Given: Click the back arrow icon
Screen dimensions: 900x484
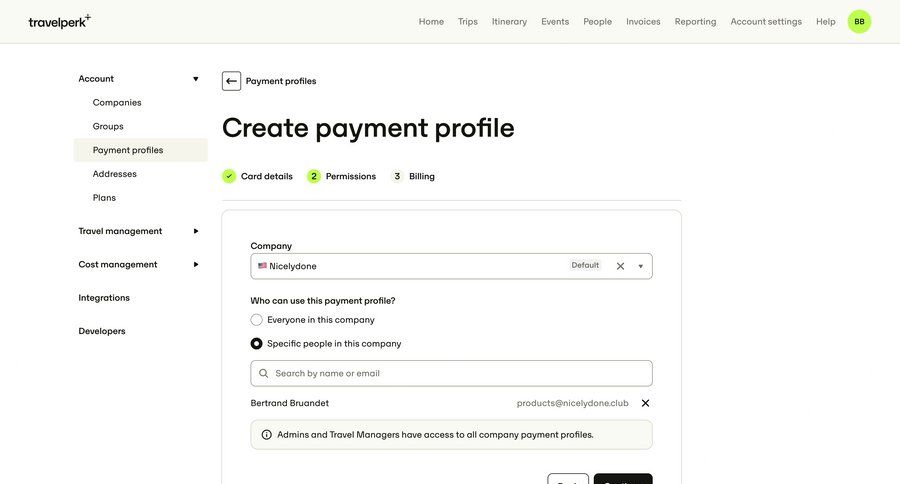Looking at the screenshot, I should (231, 81).
